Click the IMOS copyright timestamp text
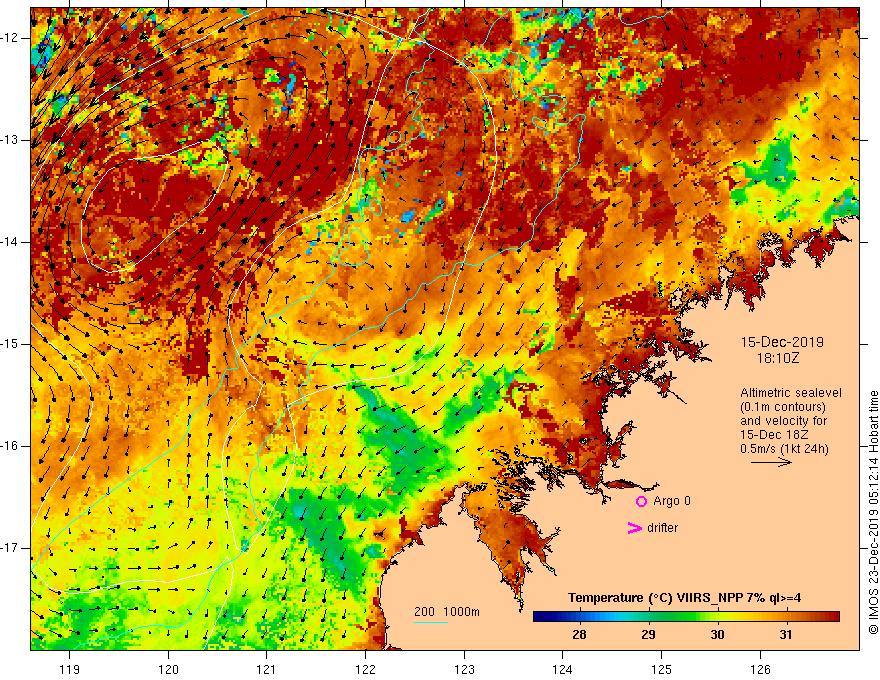This screenshot has height=680, width=880. [873, 512]
